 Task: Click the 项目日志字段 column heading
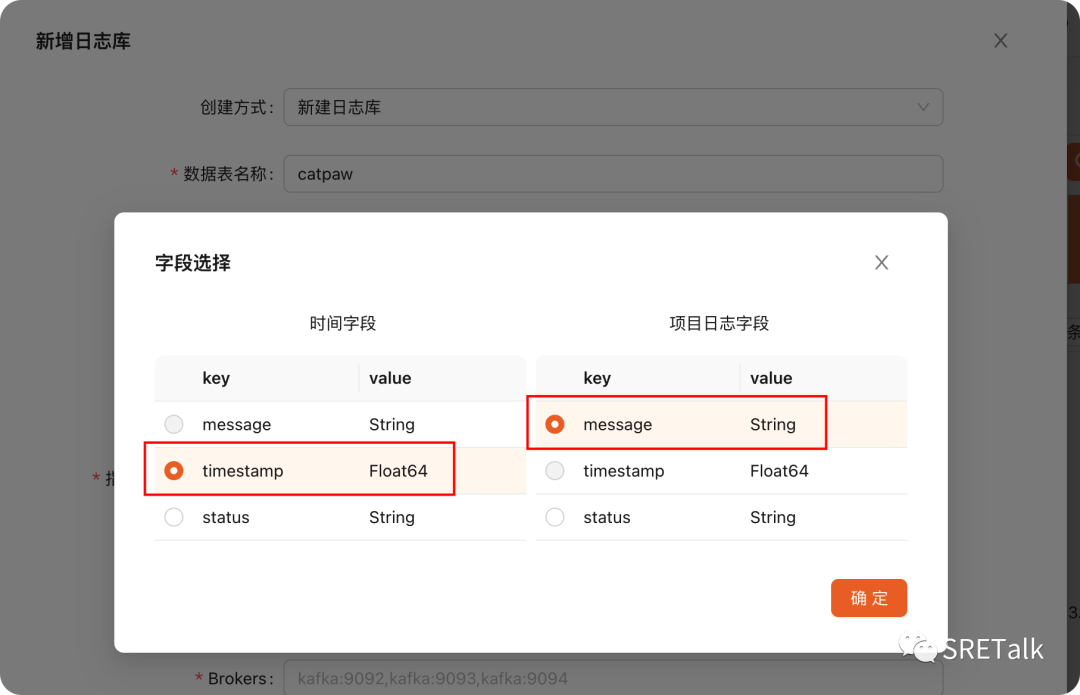[x=718, y=323]
